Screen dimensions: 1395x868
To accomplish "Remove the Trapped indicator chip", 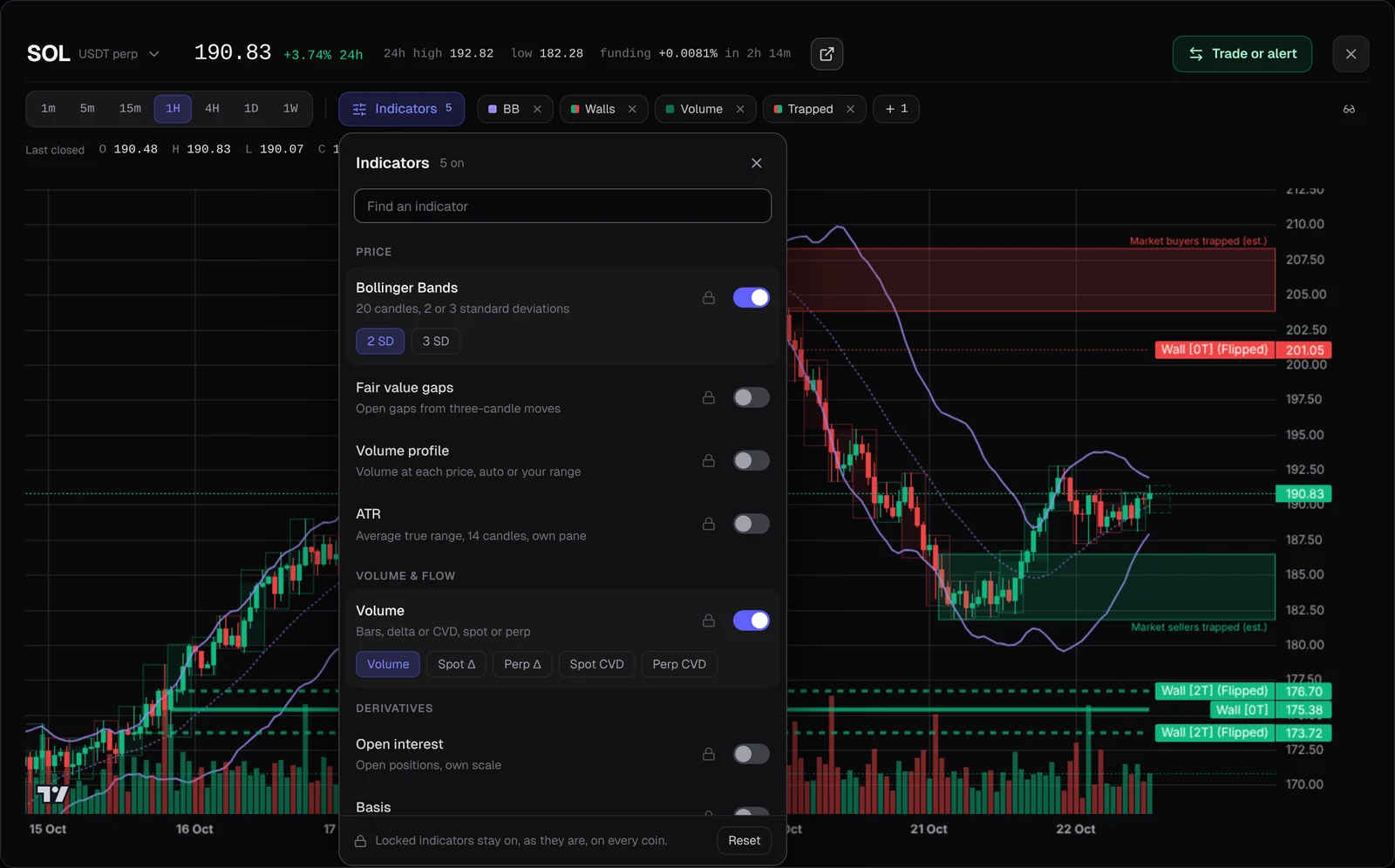I will pos(850,109).
